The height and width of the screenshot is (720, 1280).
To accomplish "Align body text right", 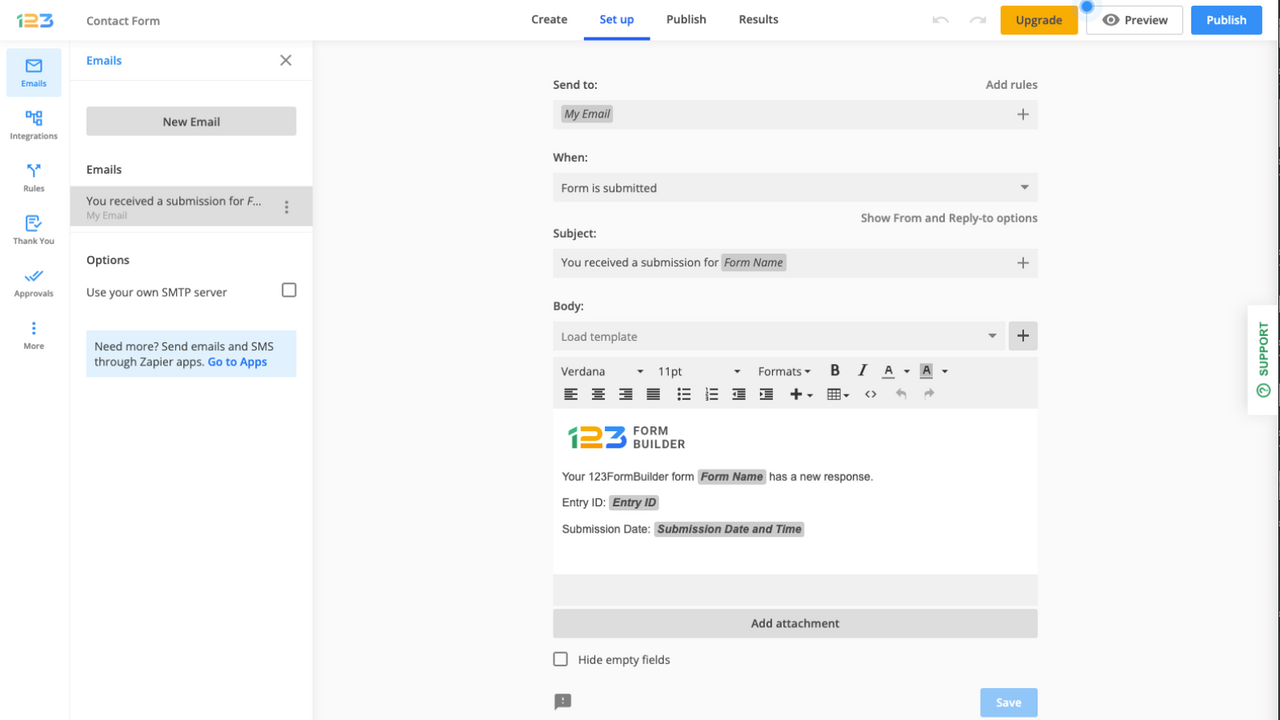I will click(626, 394).
